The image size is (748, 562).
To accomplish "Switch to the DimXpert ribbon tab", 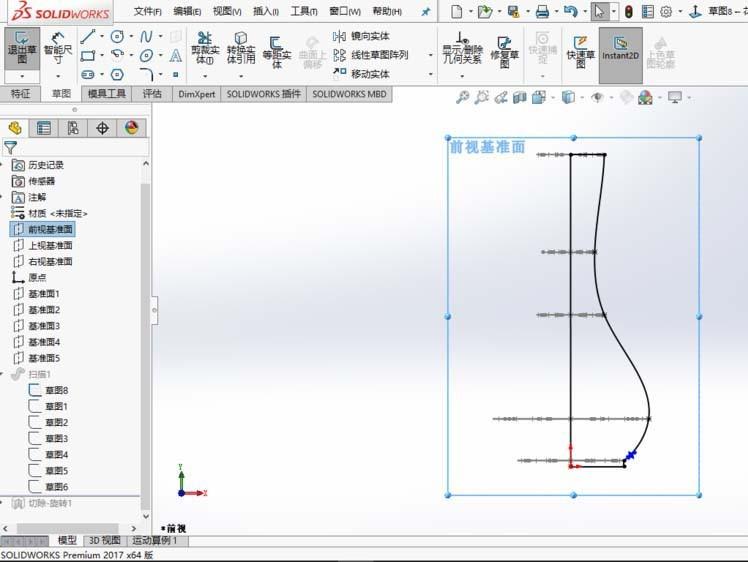I will point(197,94).
